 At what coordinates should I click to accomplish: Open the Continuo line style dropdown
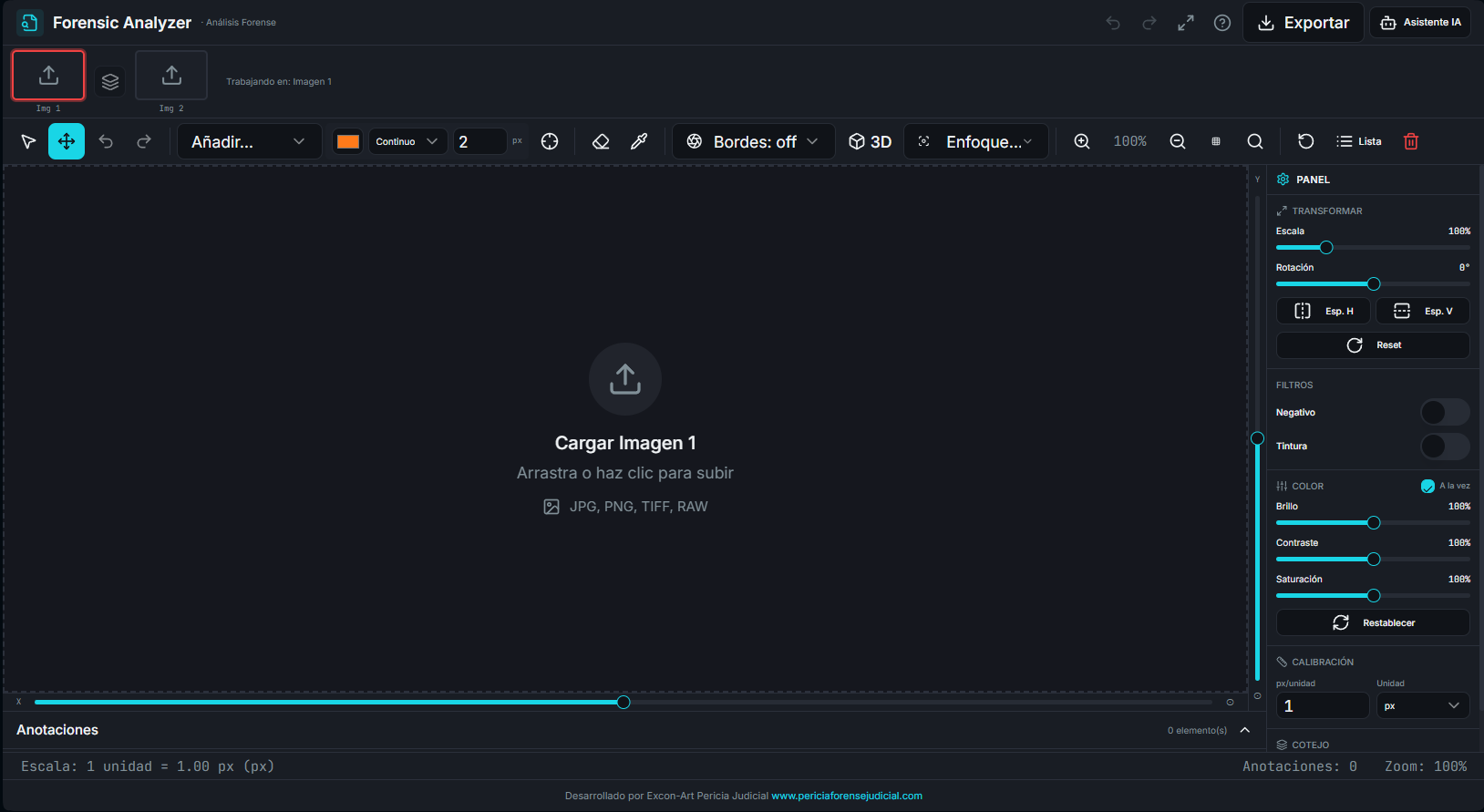pyautogui.click(x=407, y=141)
